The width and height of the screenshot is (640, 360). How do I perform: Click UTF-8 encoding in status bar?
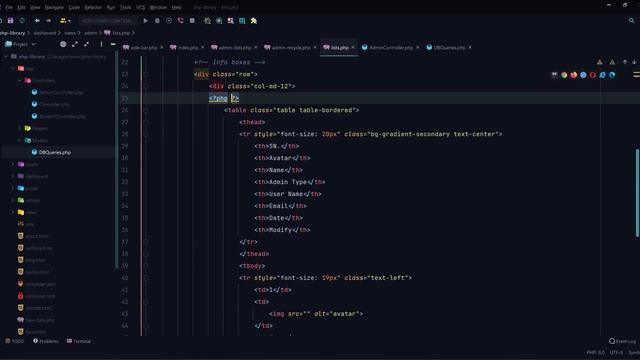pos(616,353)
